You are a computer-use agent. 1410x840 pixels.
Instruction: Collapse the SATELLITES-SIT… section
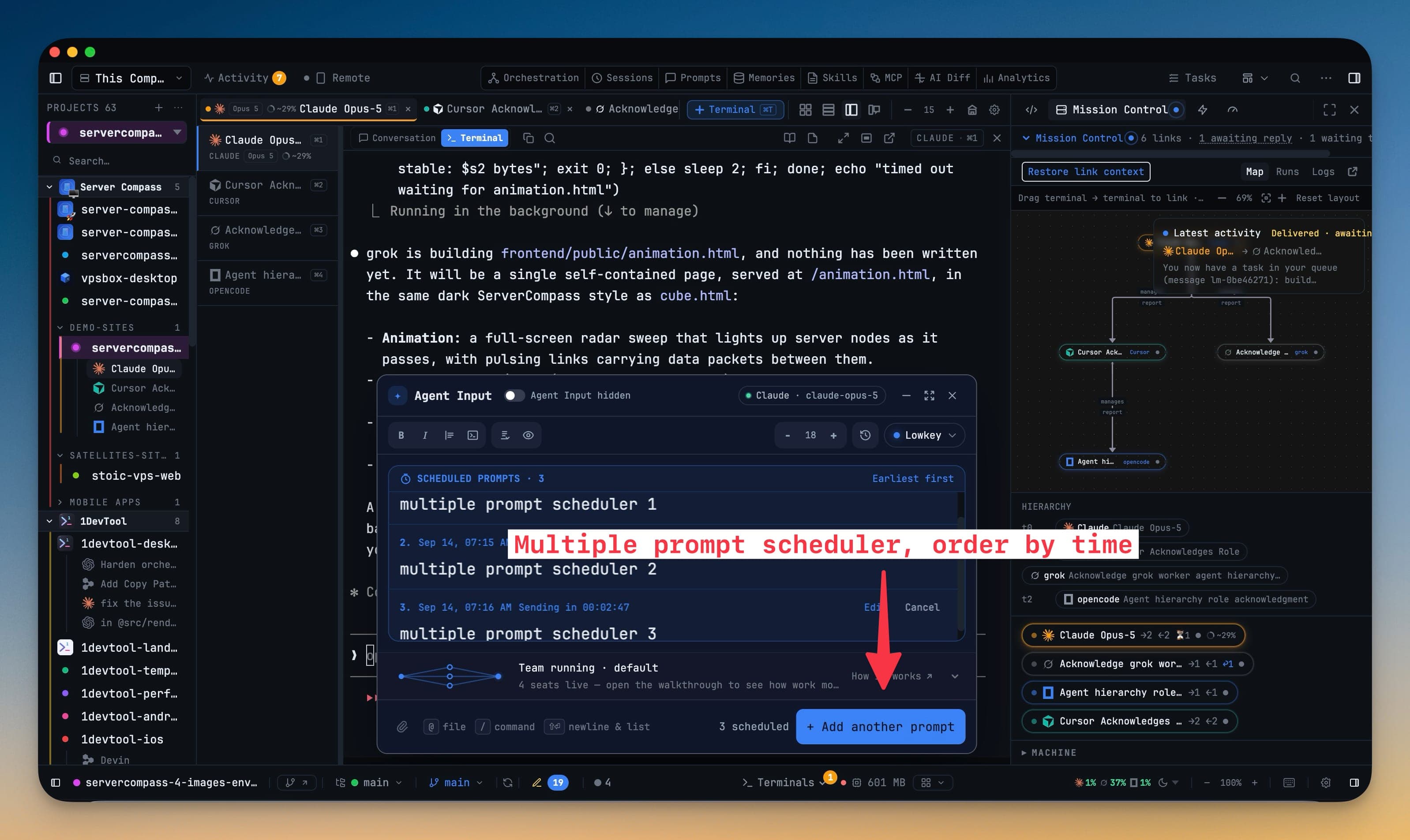pos(60,455)
